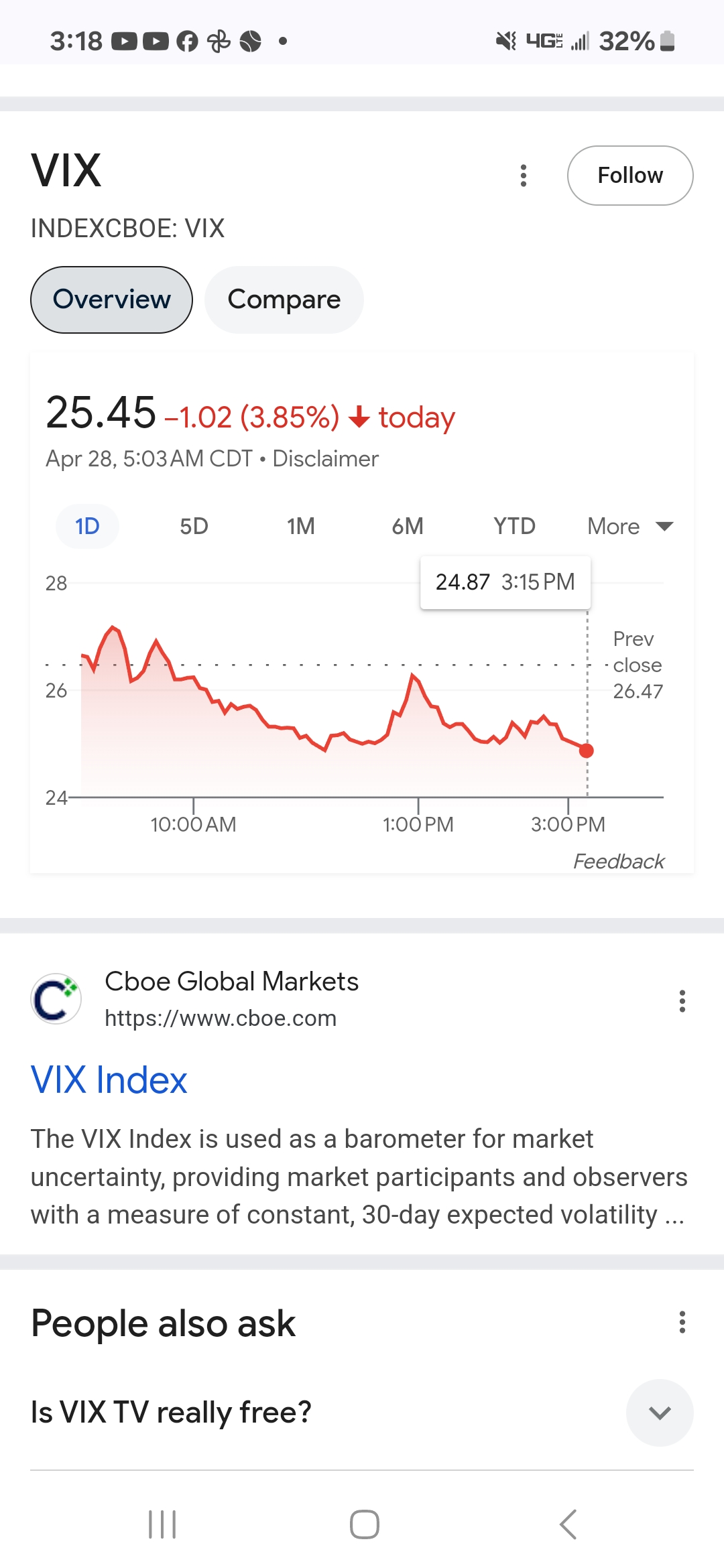Toggle Follow for the VIX index
The height and width of the screenshot is (1568, 724).
tap(630, 176)
